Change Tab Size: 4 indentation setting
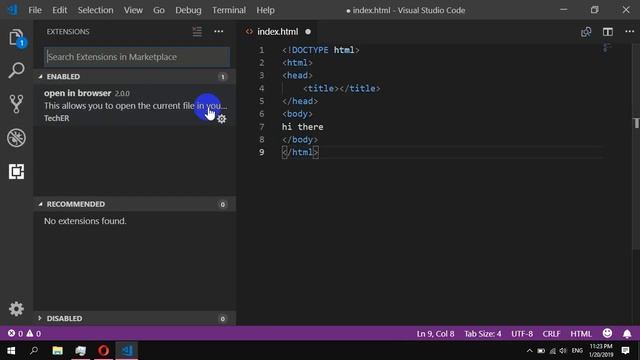 point(482,333)
